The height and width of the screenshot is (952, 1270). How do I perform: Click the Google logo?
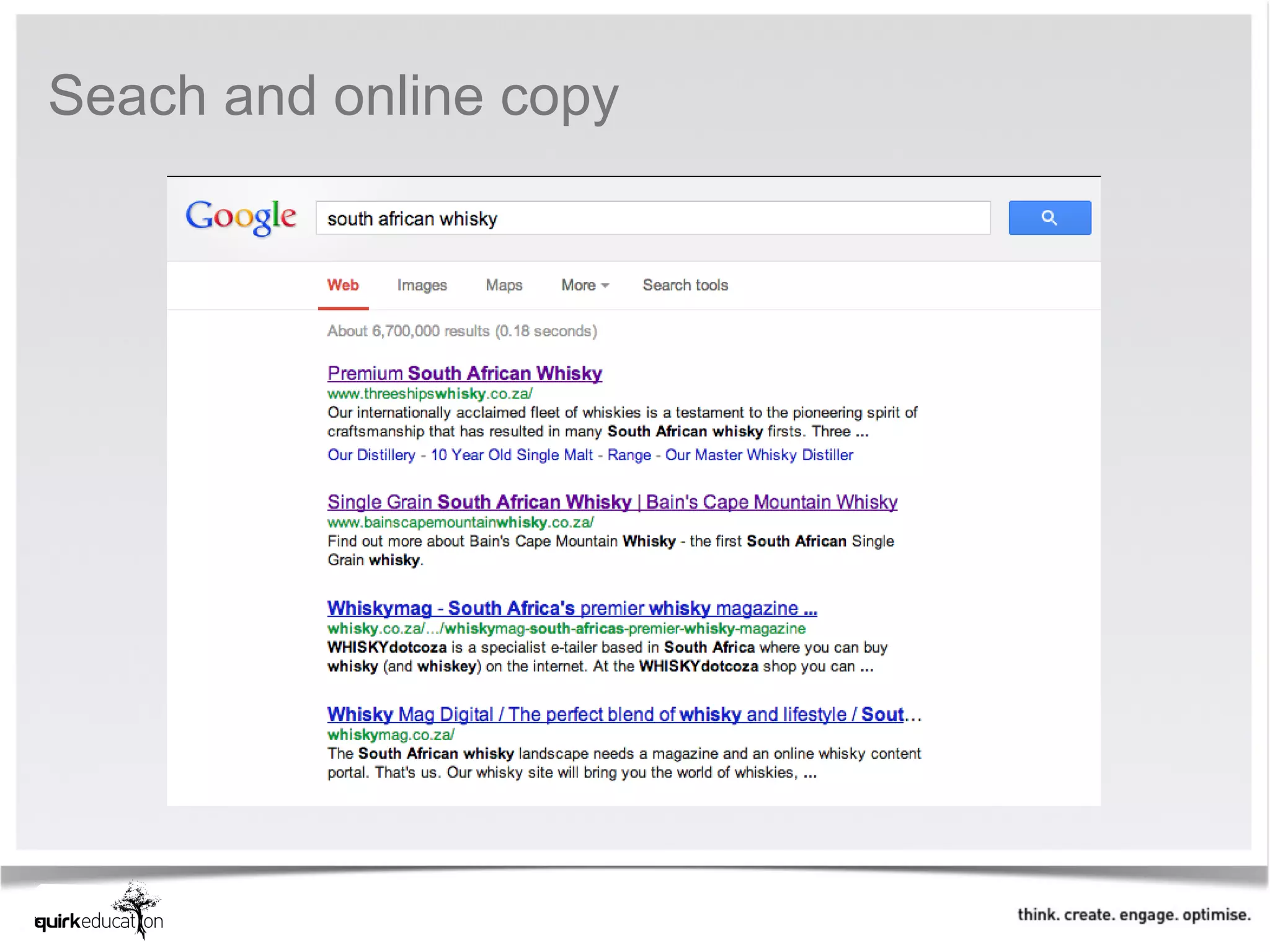(x=241, y=217)
